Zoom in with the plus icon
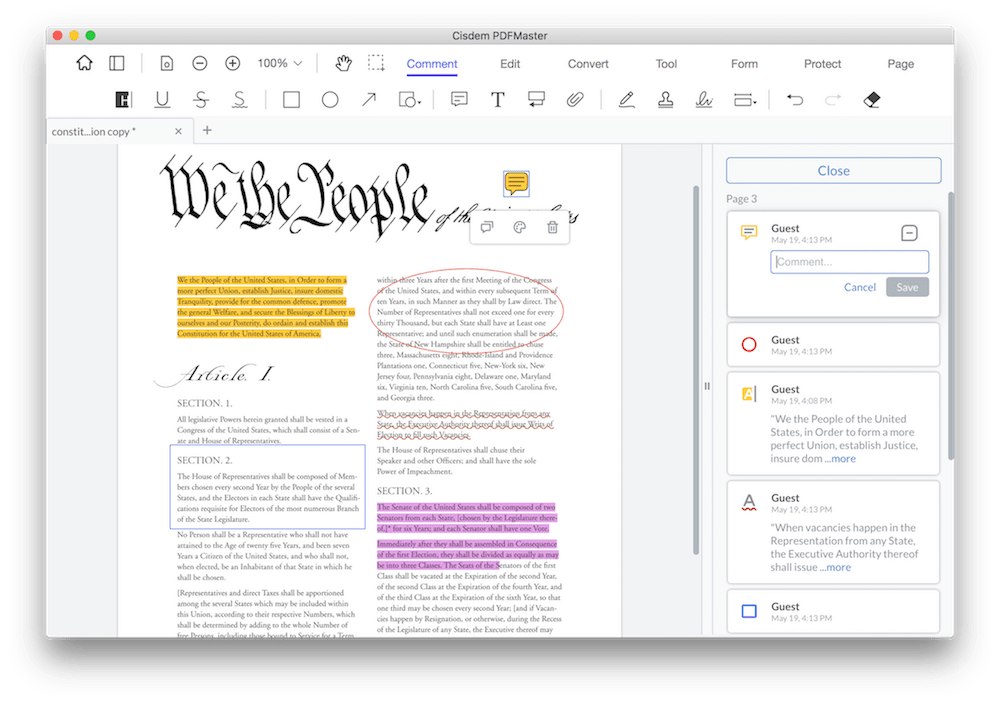1000x703 pixels. (x=233, y=63)
